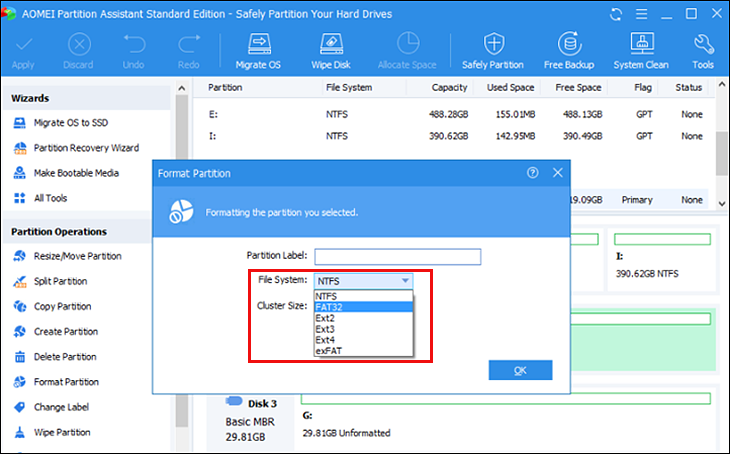Open the hamburger menu in title bar
730x454 pixels.
click(x=642, y=14)
